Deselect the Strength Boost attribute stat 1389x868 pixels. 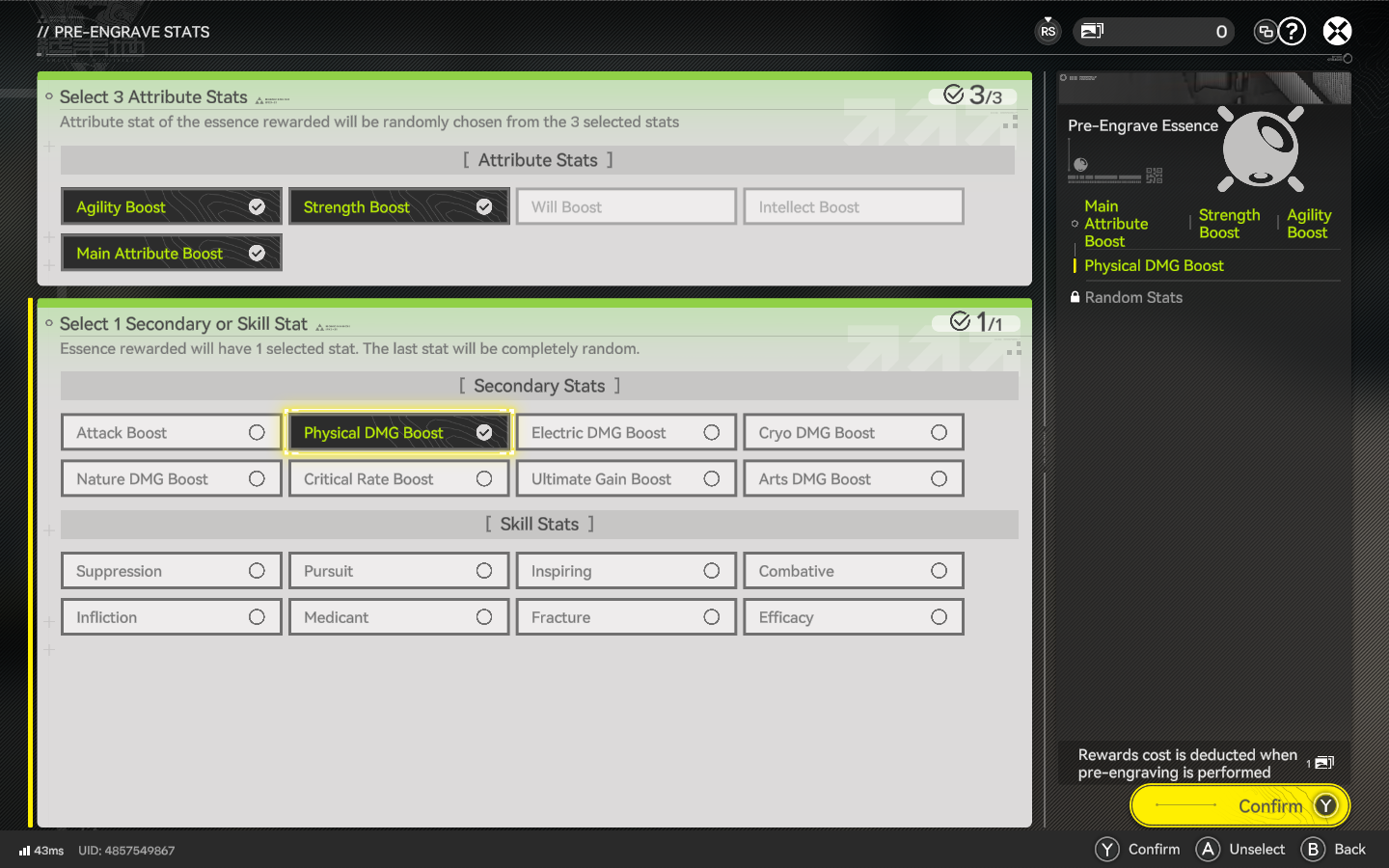click(x=399, y=206)
